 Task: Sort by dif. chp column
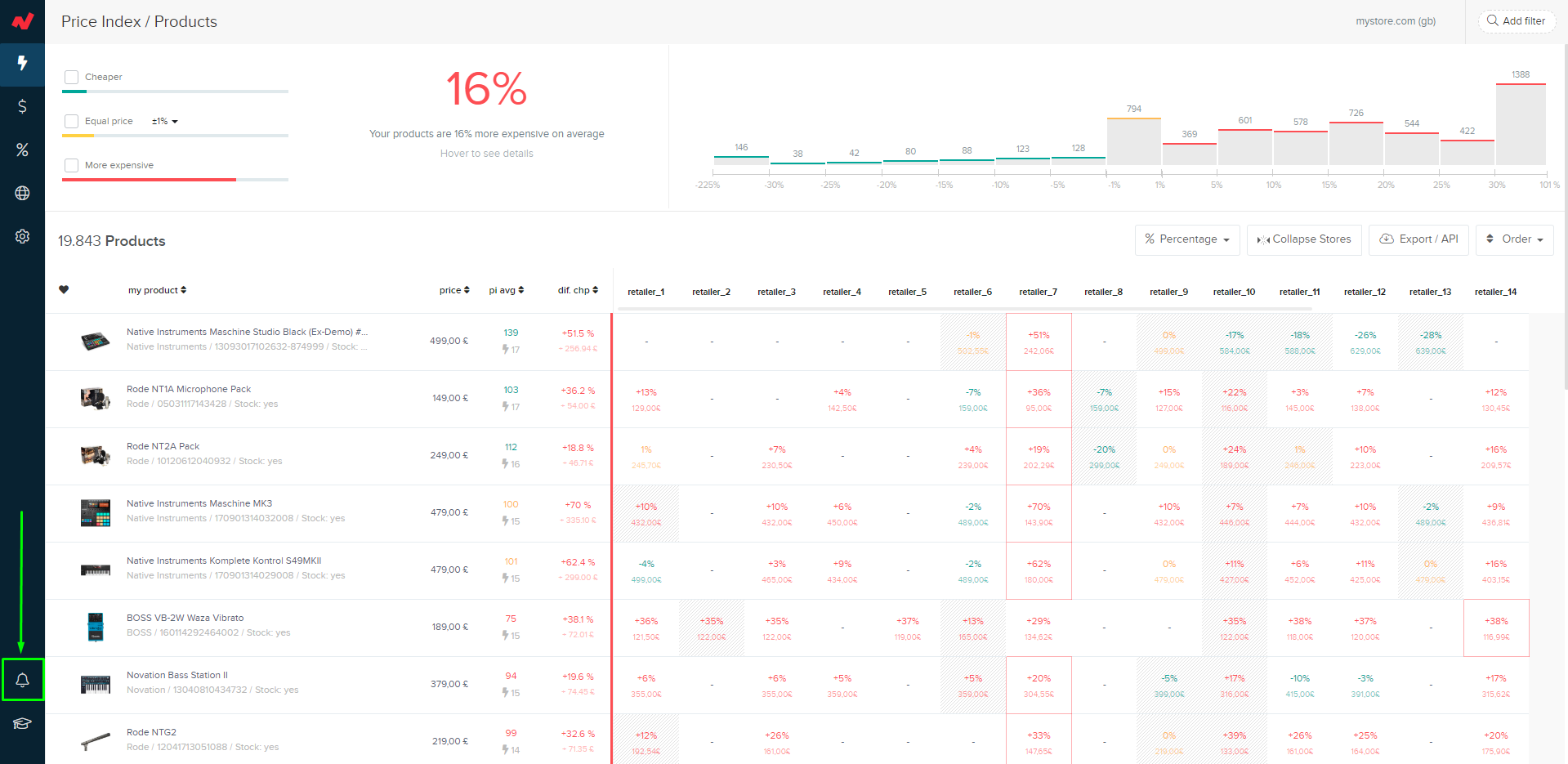point(578,290)
